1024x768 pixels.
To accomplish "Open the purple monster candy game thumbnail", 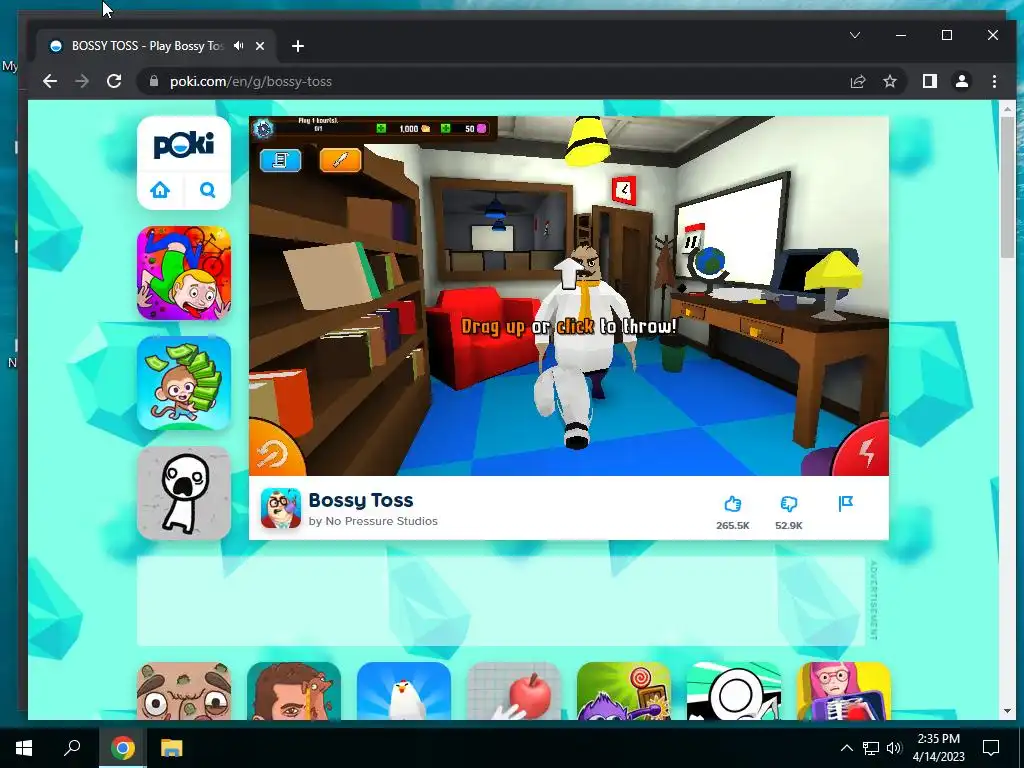I will pos(624,691).
